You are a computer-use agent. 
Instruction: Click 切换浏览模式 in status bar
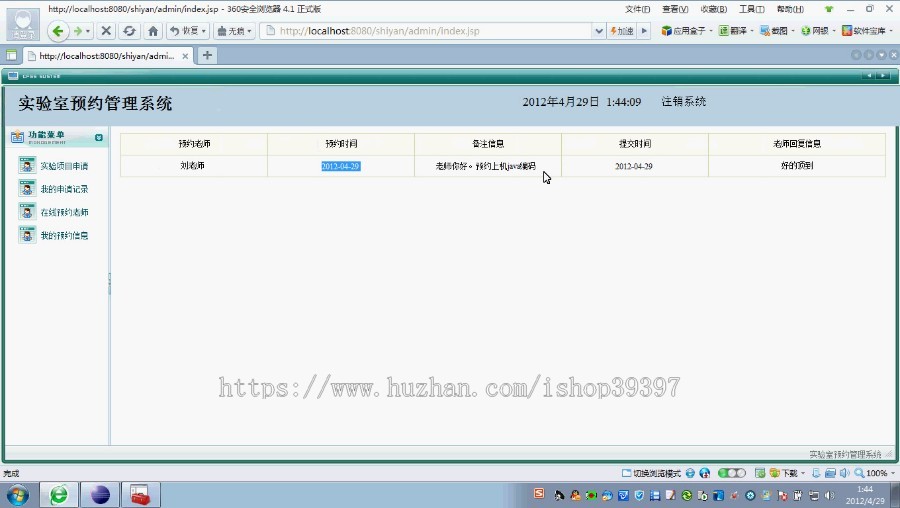[x=651, y=473]
